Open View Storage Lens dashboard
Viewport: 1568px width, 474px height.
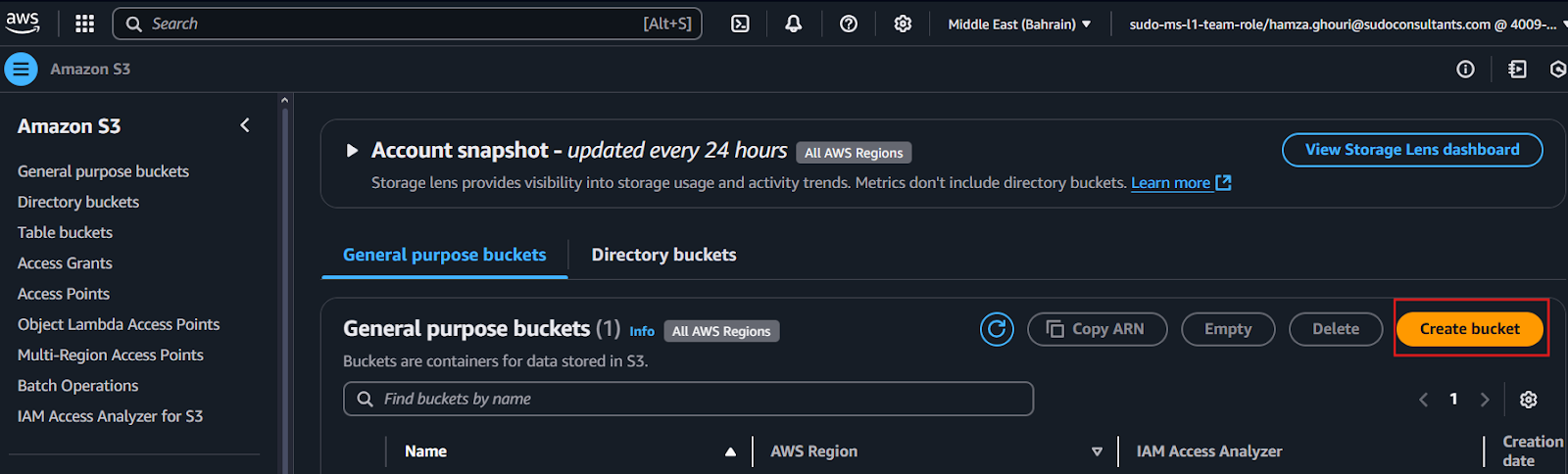point(1412,150)
